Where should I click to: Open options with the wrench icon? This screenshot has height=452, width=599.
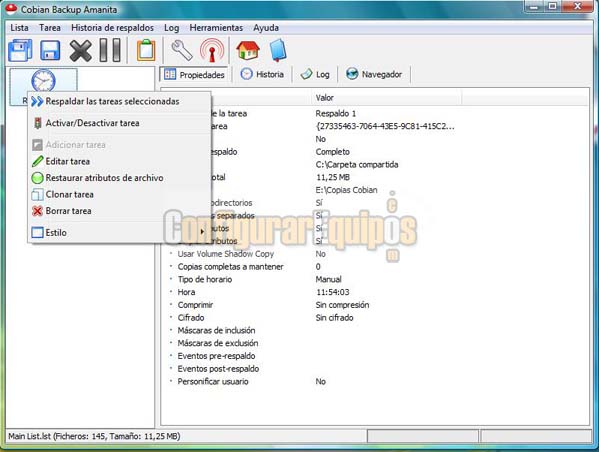point(181,50)
